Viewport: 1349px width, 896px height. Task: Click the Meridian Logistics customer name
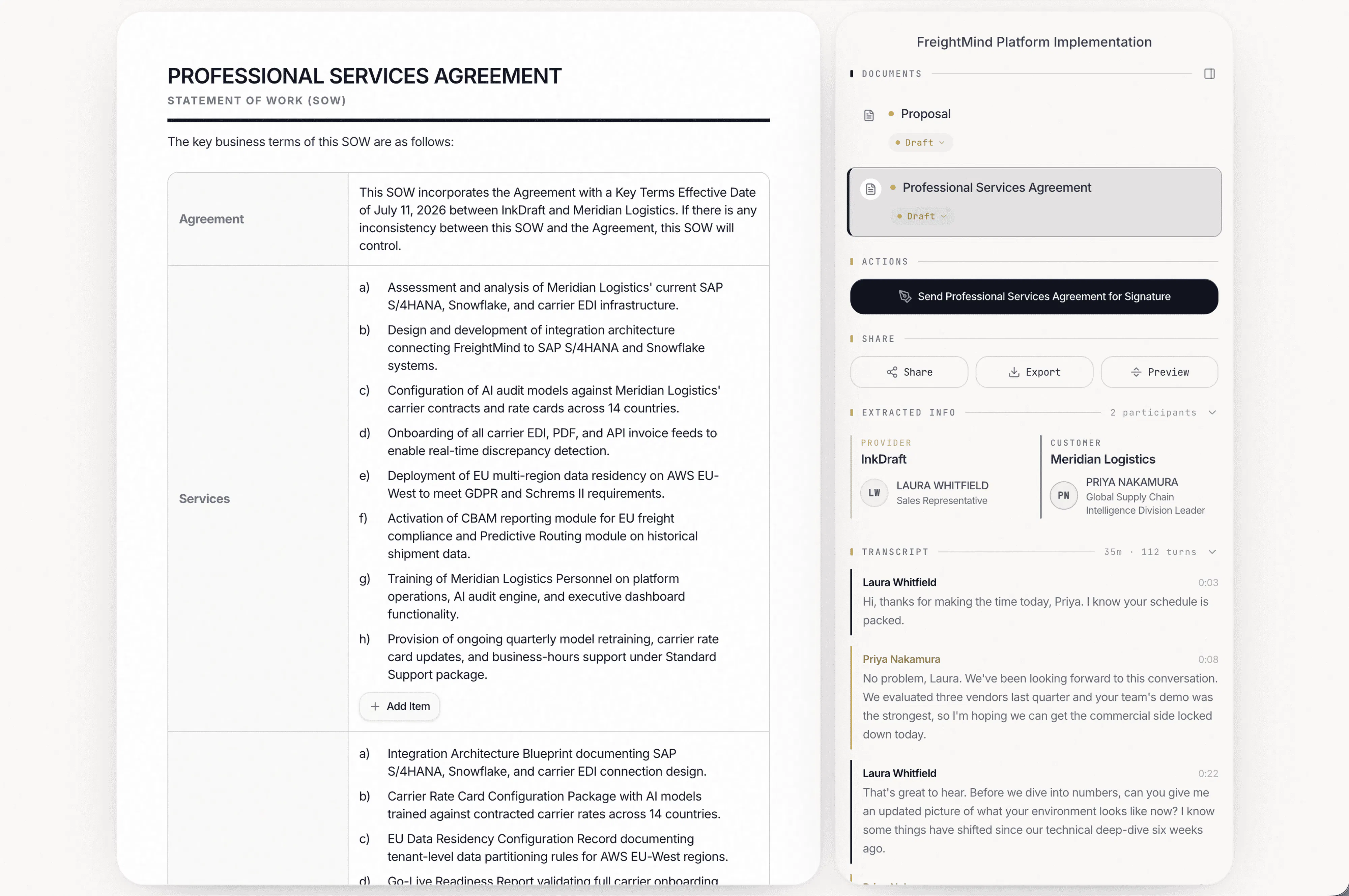click(x=1103, y=459)
